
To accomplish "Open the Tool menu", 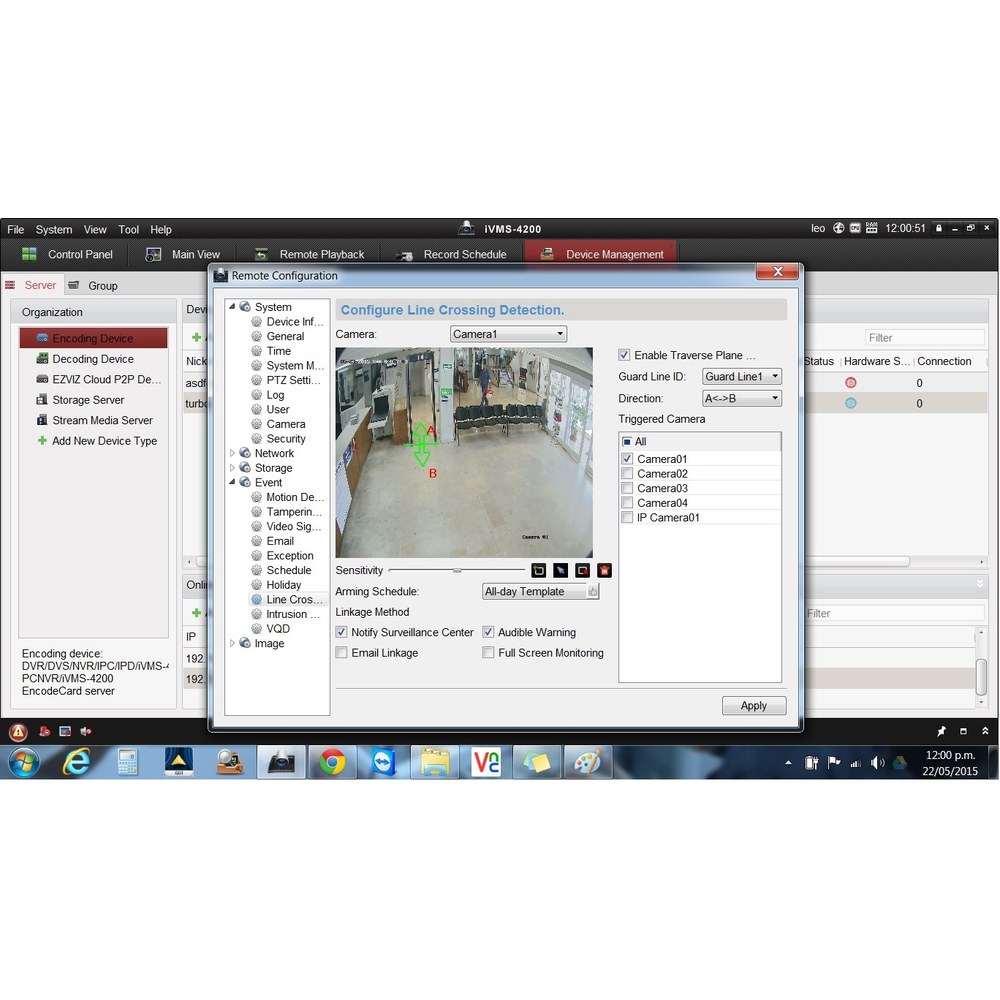I will pyautogui.click(x=128, y=230).
